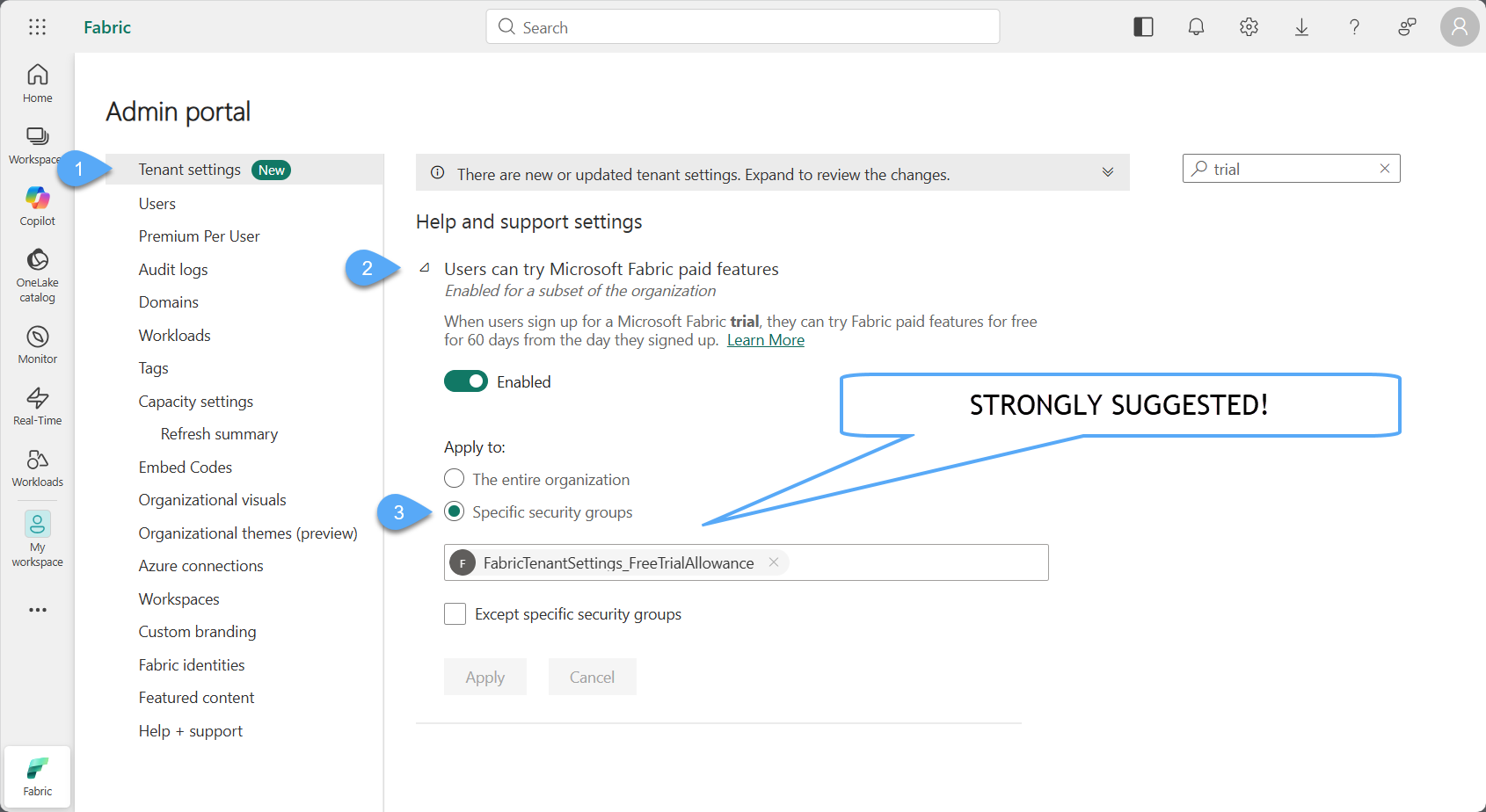Open the Tags page
Image resolution: width=1486 pixels, height=812 pixels.
pos(153,368)
